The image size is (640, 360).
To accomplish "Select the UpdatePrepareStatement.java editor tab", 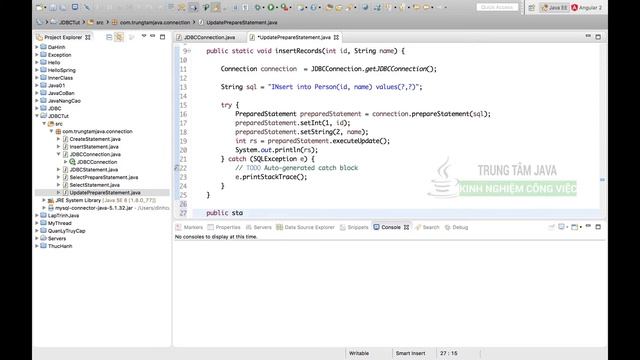I will (x=293, y=37).
